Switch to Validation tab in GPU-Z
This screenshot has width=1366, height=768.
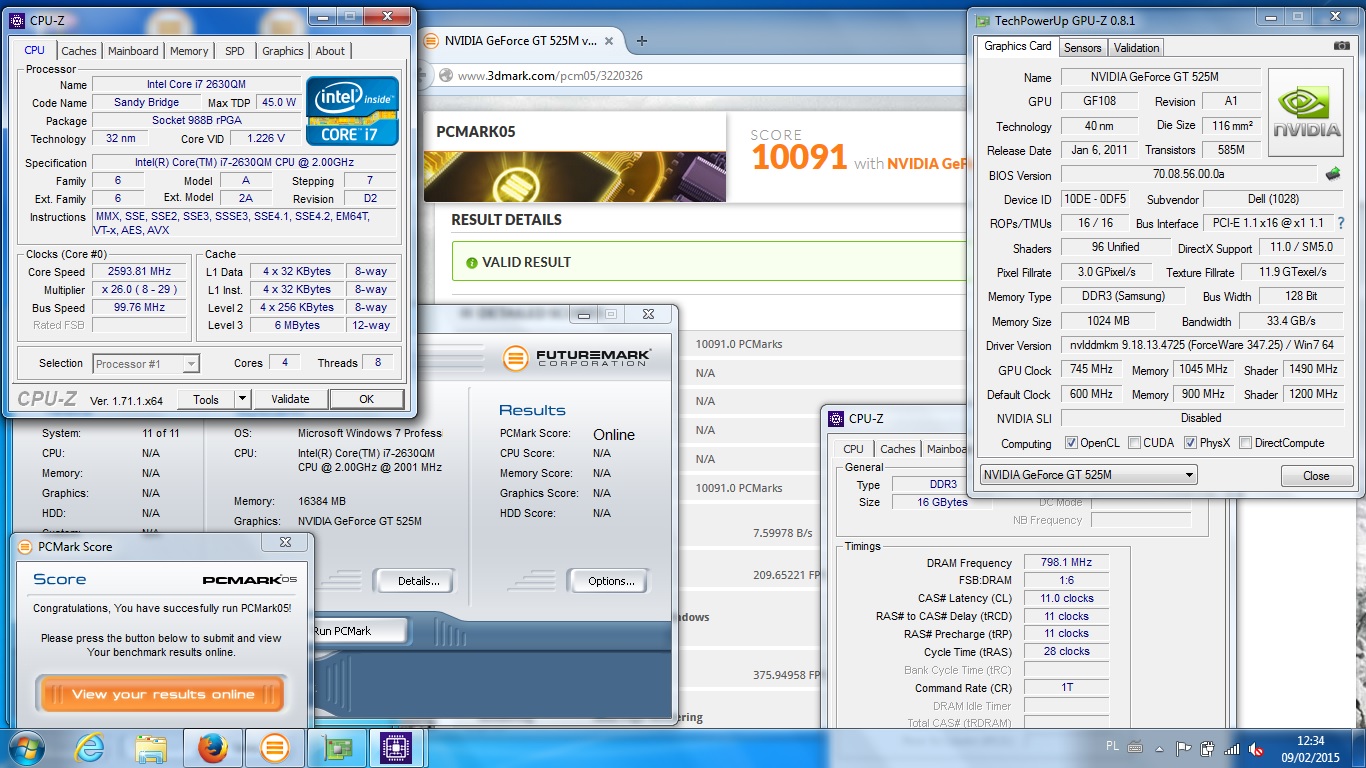[x=1136, y=48]
